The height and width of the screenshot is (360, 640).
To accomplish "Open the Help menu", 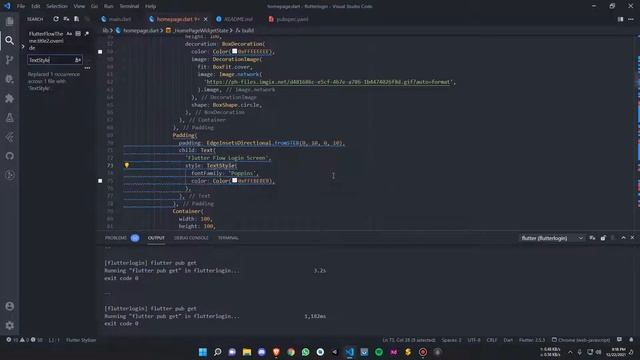I will pyautogui.click(x=150, y=6).
